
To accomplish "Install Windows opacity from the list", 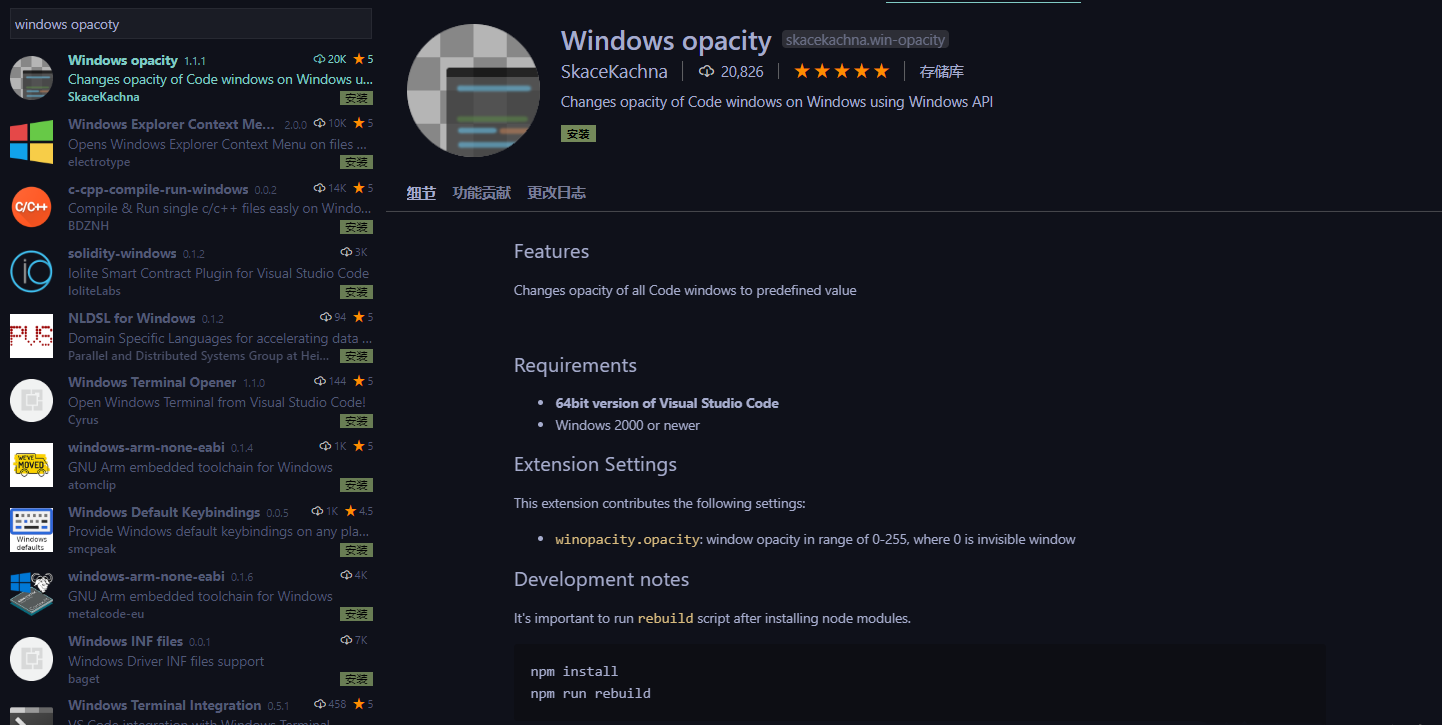I will coord(356,98).
